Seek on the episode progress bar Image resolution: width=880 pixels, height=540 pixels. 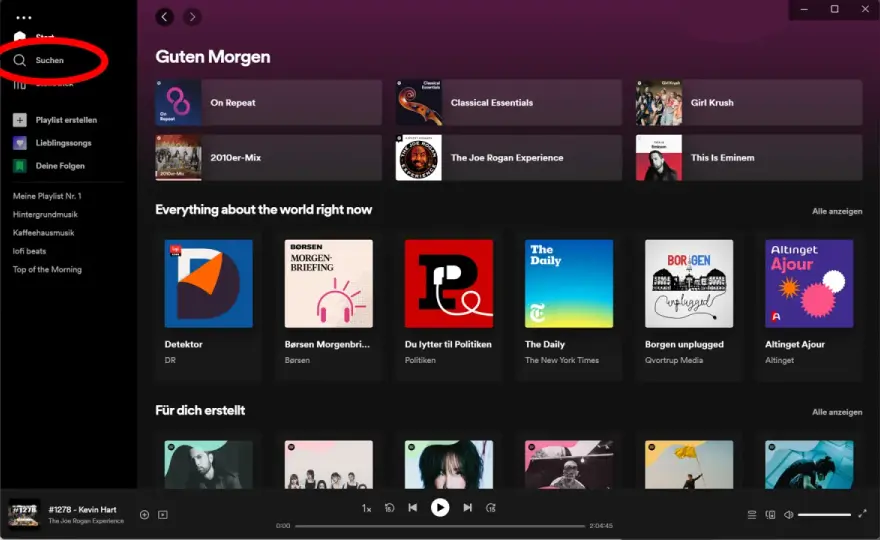pyautogui.click(x=440, y=526)
